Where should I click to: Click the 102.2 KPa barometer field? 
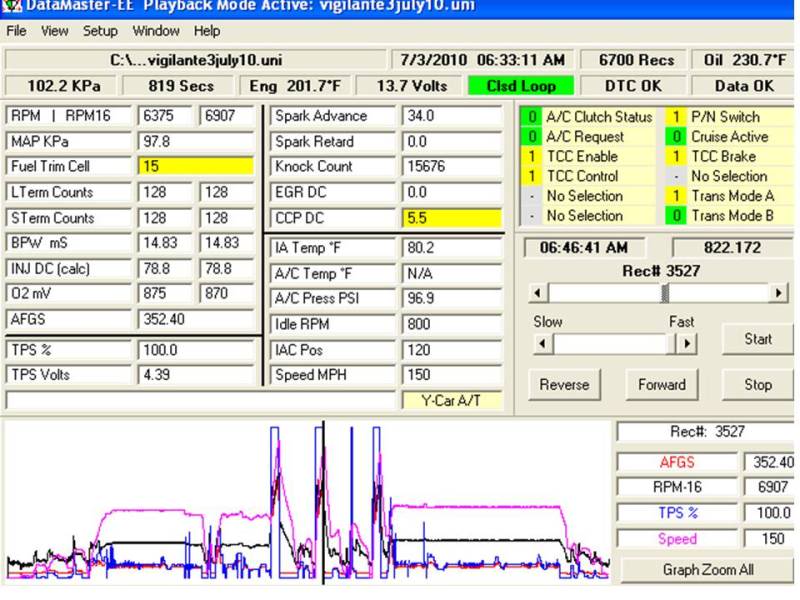click(x=63, y=86)
